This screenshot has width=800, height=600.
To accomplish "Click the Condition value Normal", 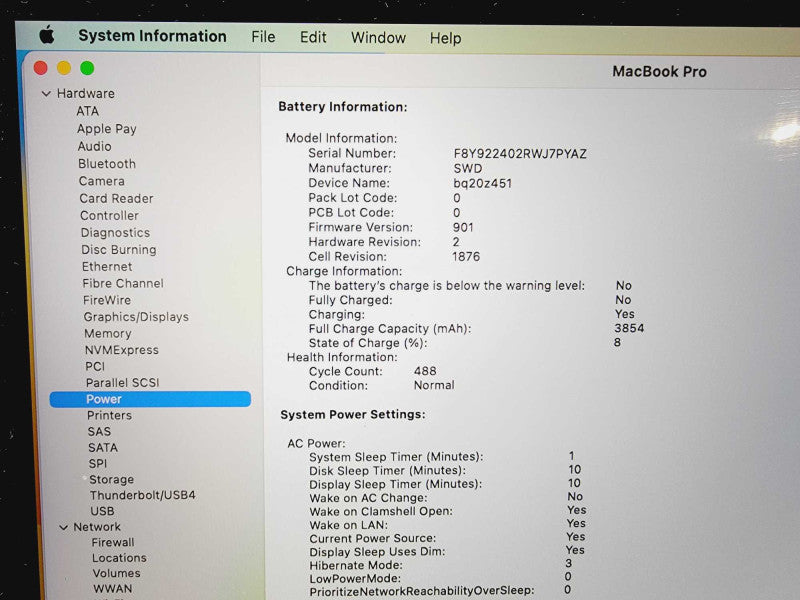I will 434,385.
